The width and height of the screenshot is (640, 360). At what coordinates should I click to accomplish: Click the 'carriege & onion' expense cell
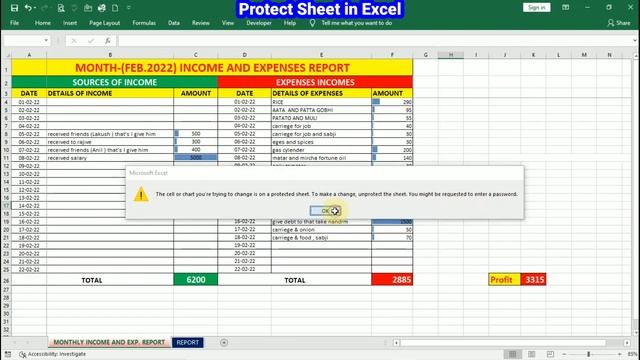tap(321, 230)
